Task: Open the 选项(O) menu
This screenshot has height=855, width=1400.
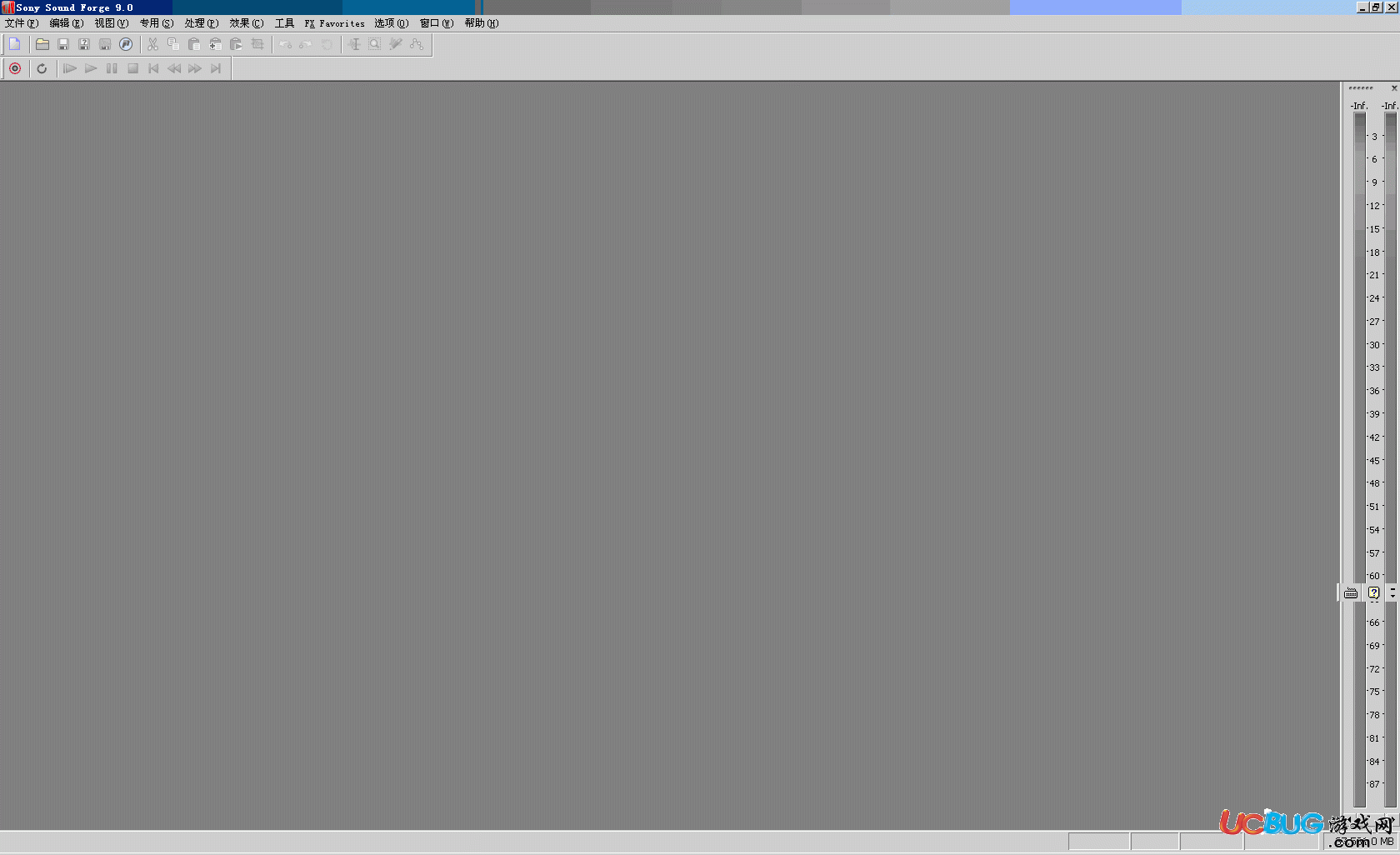Action: tap(392, 23)
